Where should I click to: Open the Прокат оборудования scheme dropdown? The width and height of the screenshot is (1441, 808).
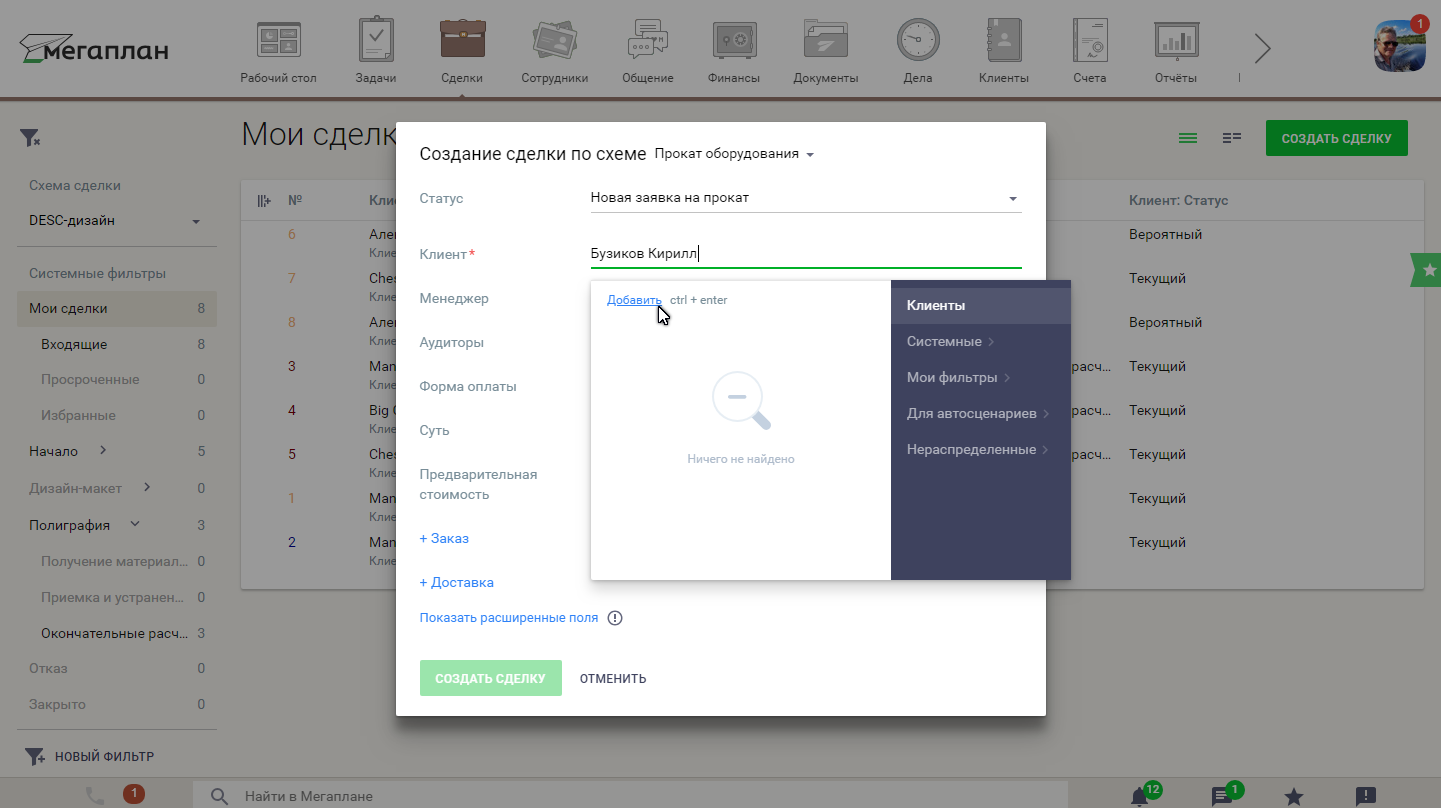pos(734,154)
